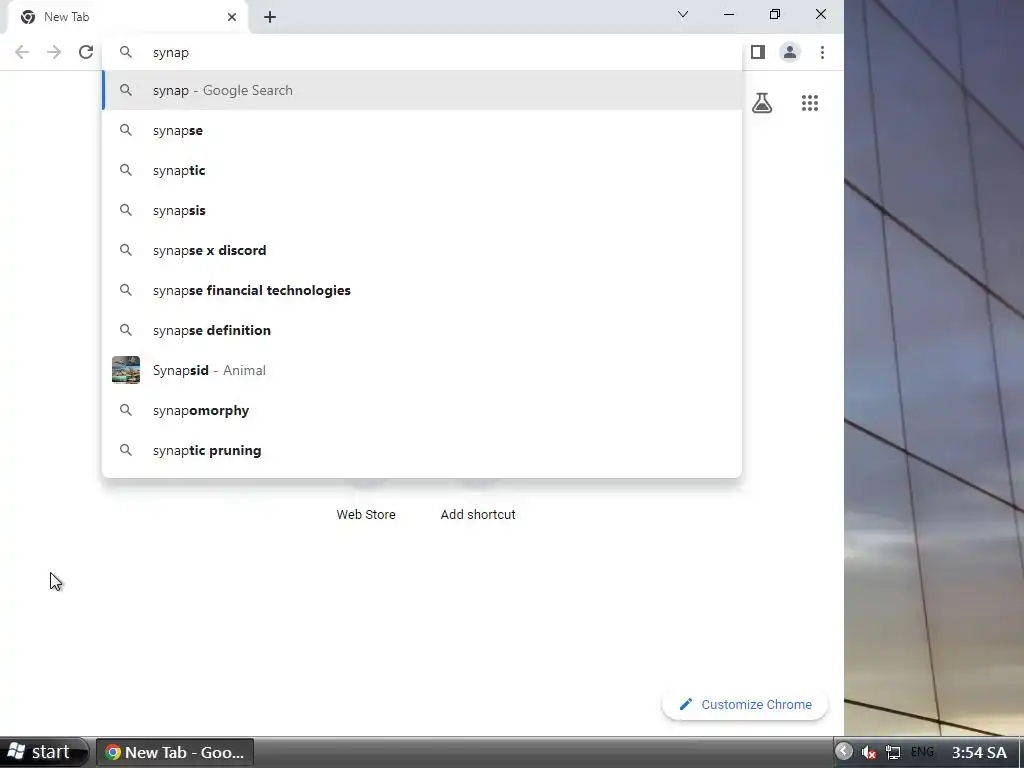The width and height of the screenshot is (1024, 768).
Task: Open Customize Chrome button
Action: (745, 705)
